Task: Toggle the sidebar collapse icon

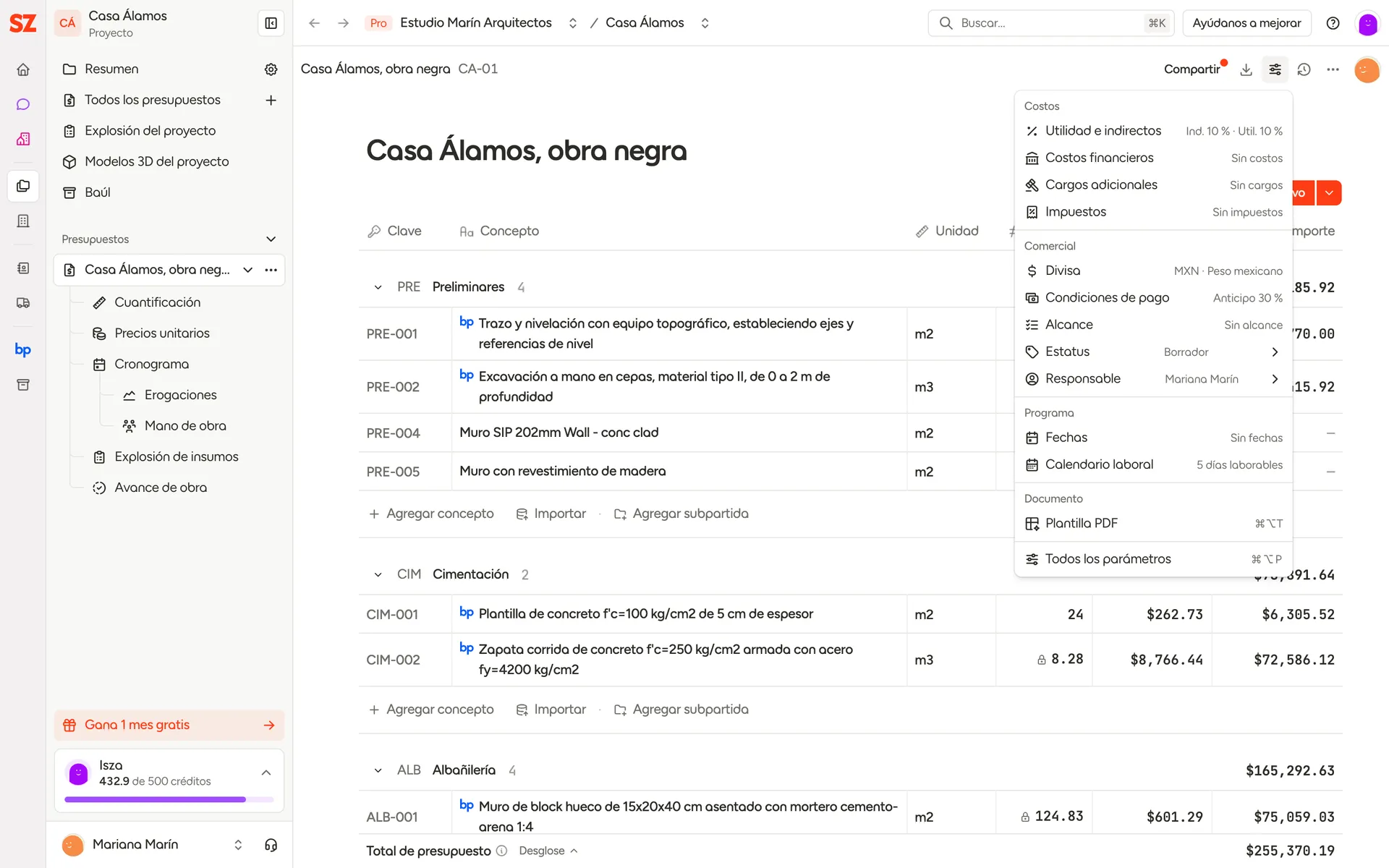Action: point(271,23)
